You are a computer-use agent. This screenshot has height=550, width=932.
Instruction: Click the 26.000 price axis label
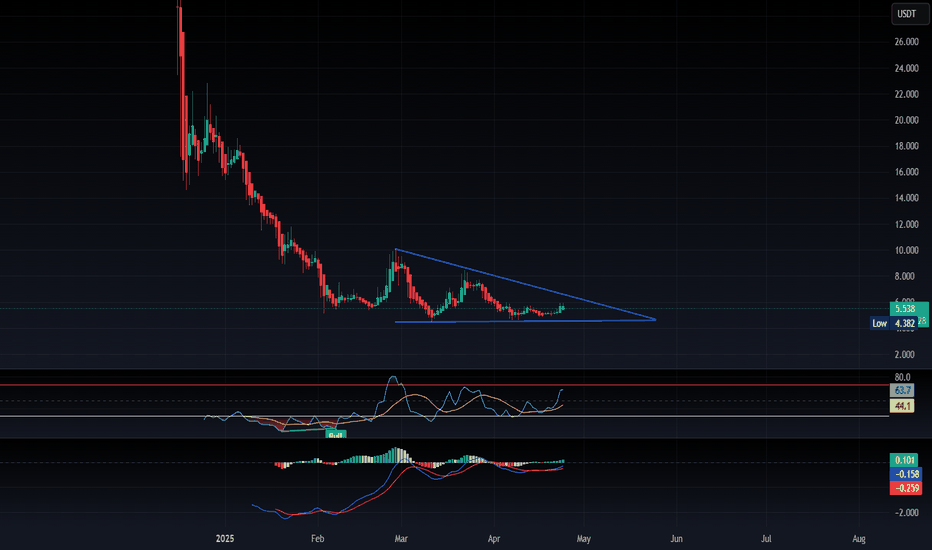pos(906,42)
